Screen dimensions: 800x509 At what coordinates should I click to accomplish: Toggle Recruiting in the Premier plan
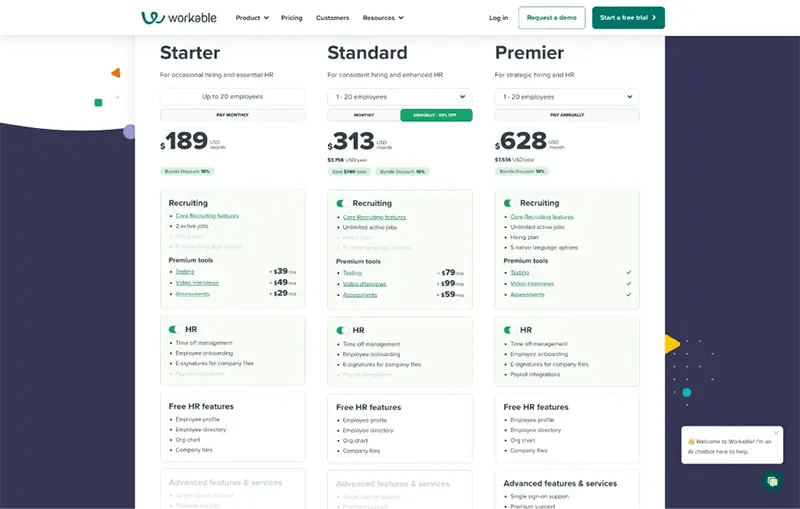(x=510, y=203)
